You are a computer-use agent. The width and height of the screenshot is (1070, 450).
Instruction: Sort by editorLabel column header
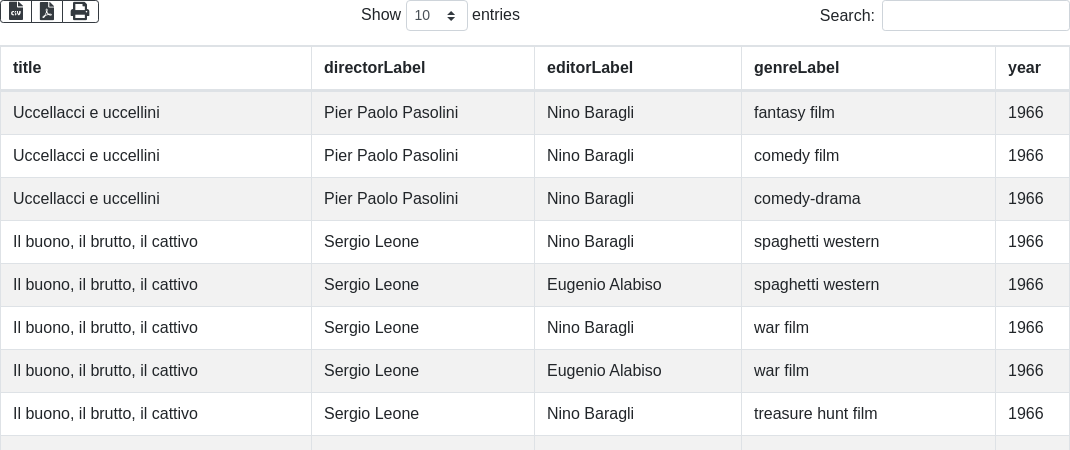tap(638, 68)
